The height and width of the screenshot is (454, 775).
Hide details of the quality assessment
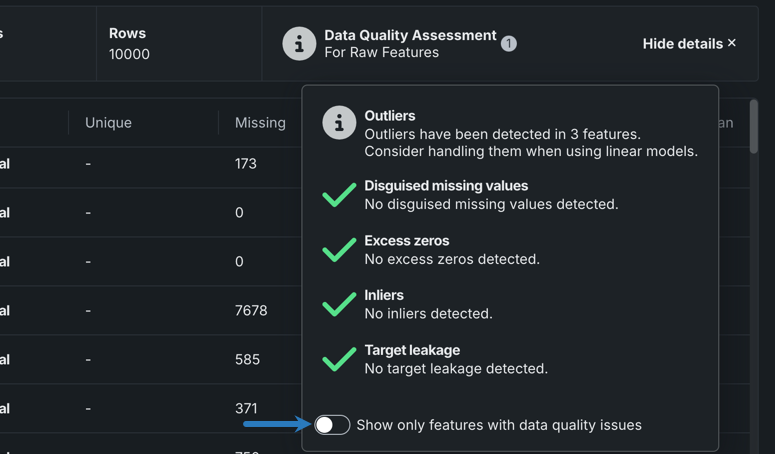689,44
